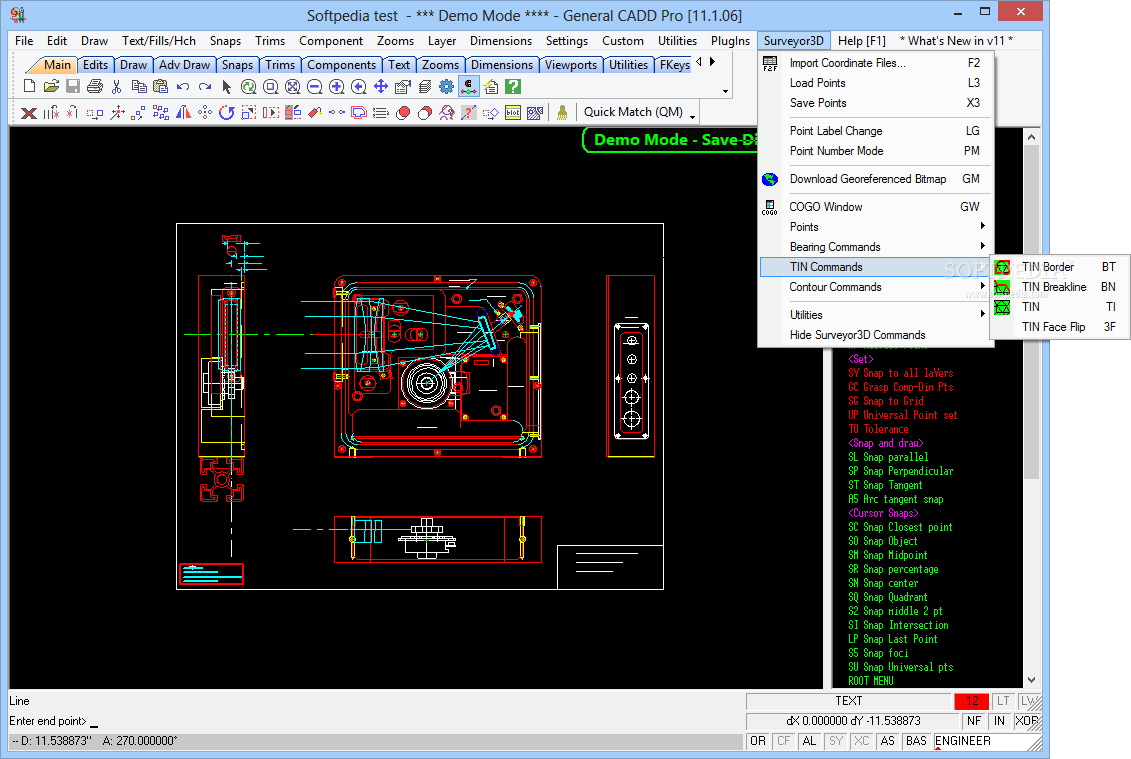Select the arrow pointer tool

(x=226, y=87)
